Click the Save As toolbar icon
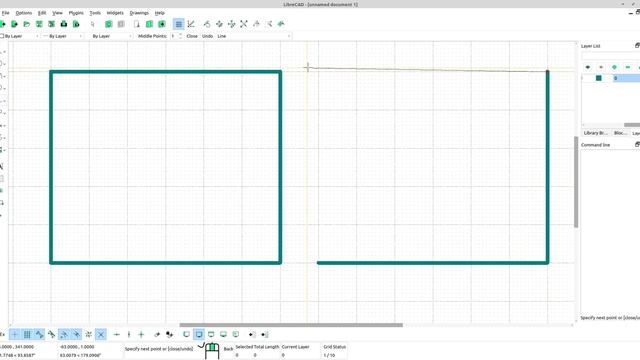The width and height of the screenshot is (640, 360). [51, 24]
